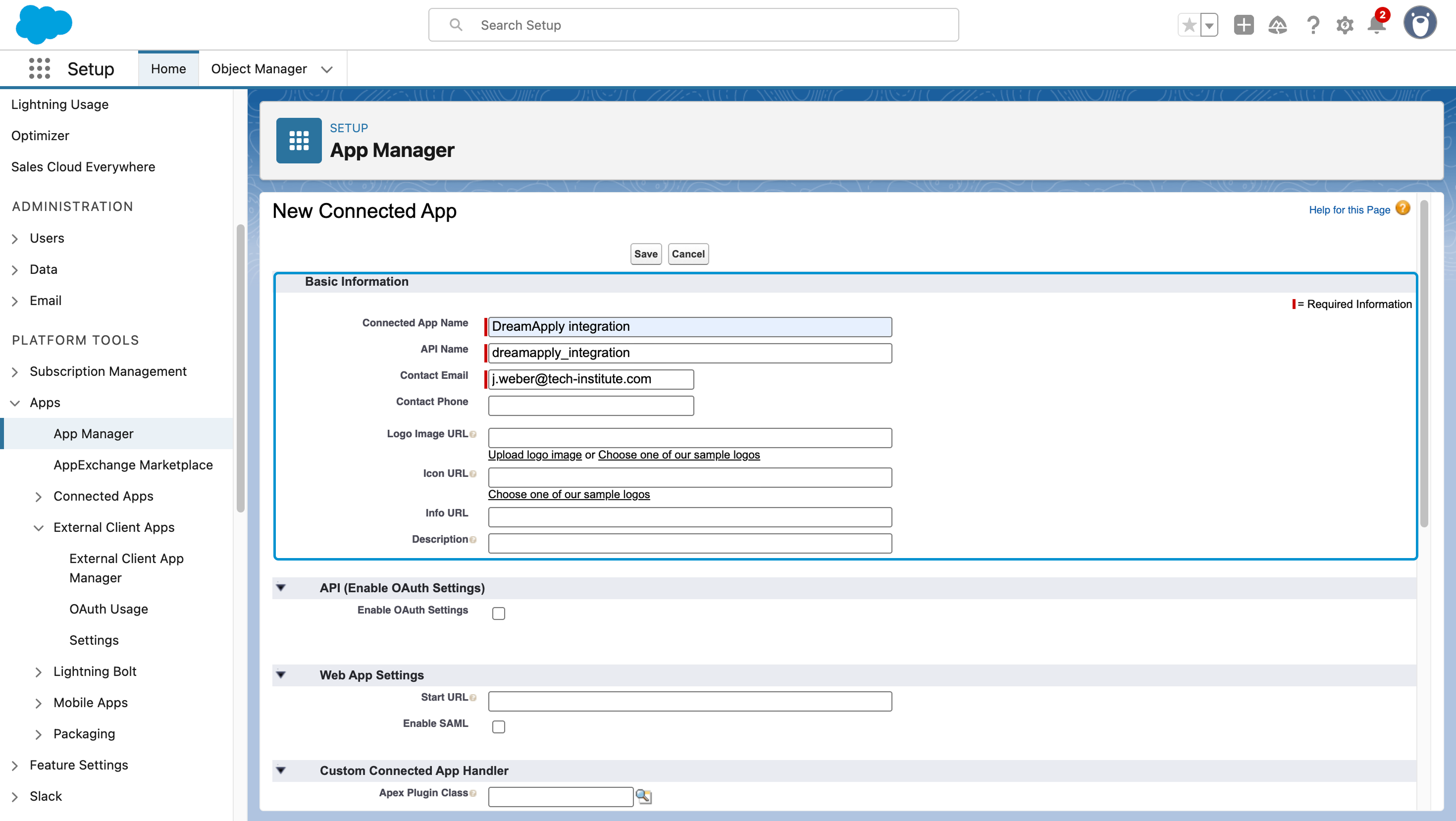The image size is (1456, 821).
Task: Click the Description help icon
Action: point(473,540)
